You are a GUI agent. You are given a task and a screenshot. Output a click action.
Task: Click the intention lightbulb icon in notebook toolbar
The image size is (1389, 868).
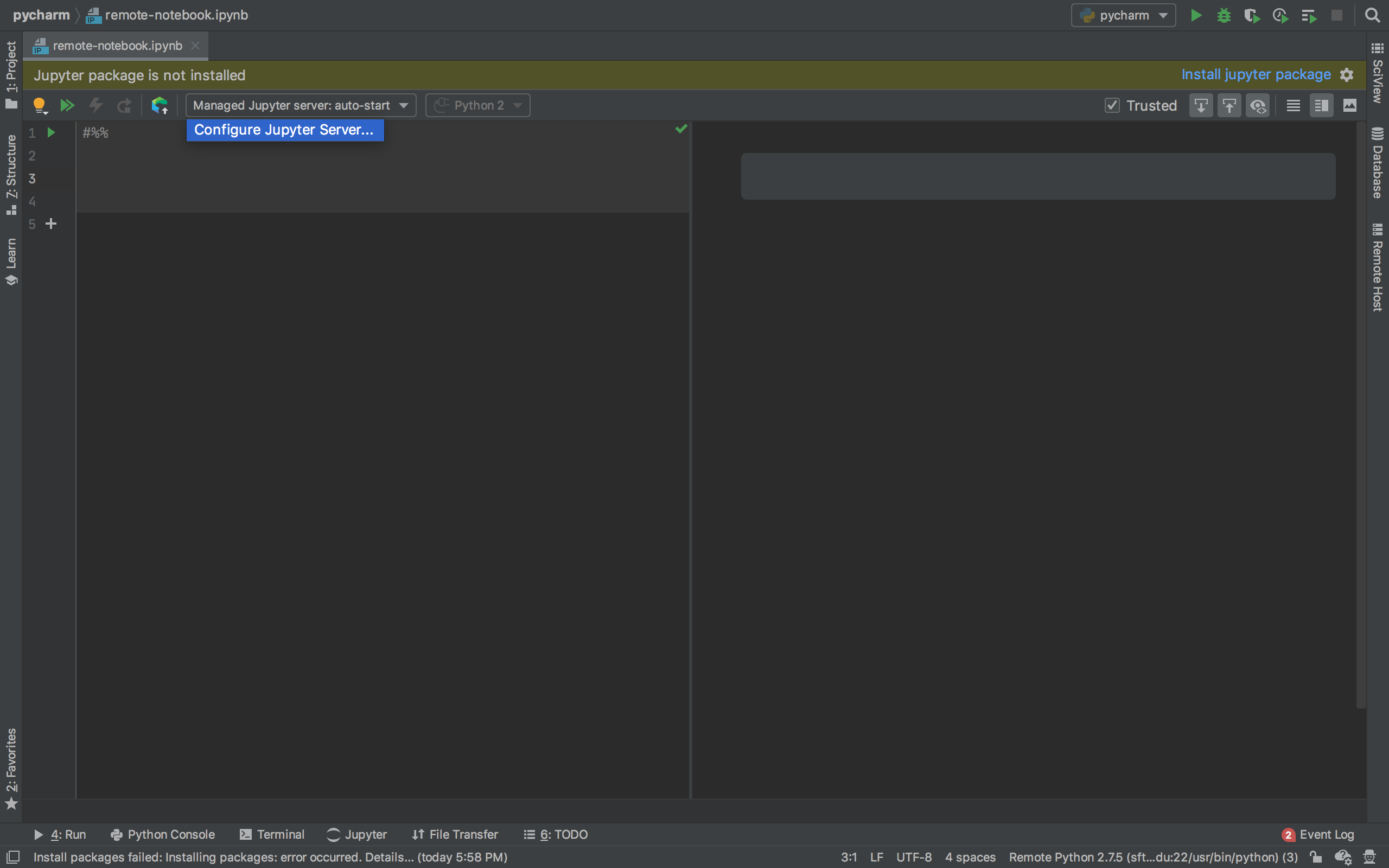coord(39,106)
